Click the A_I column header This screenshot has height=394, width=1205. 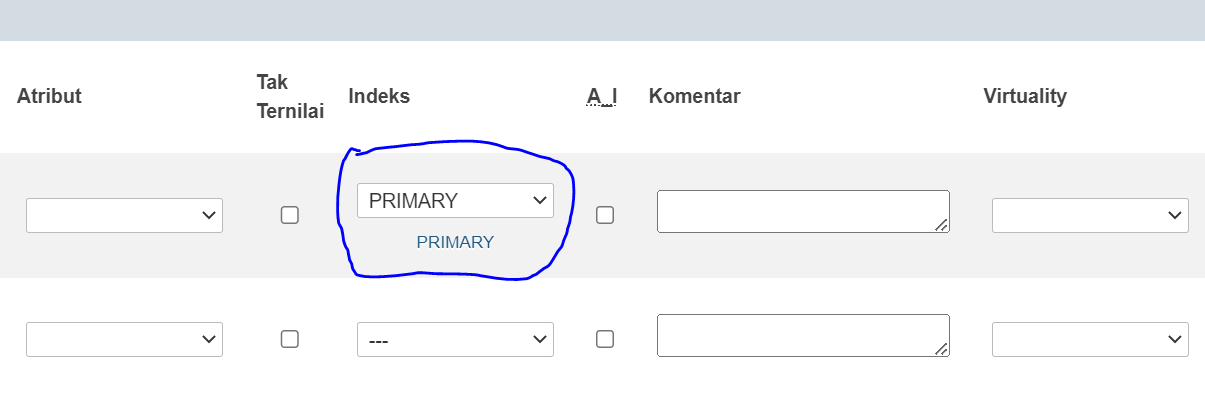[x=602, y=96]
